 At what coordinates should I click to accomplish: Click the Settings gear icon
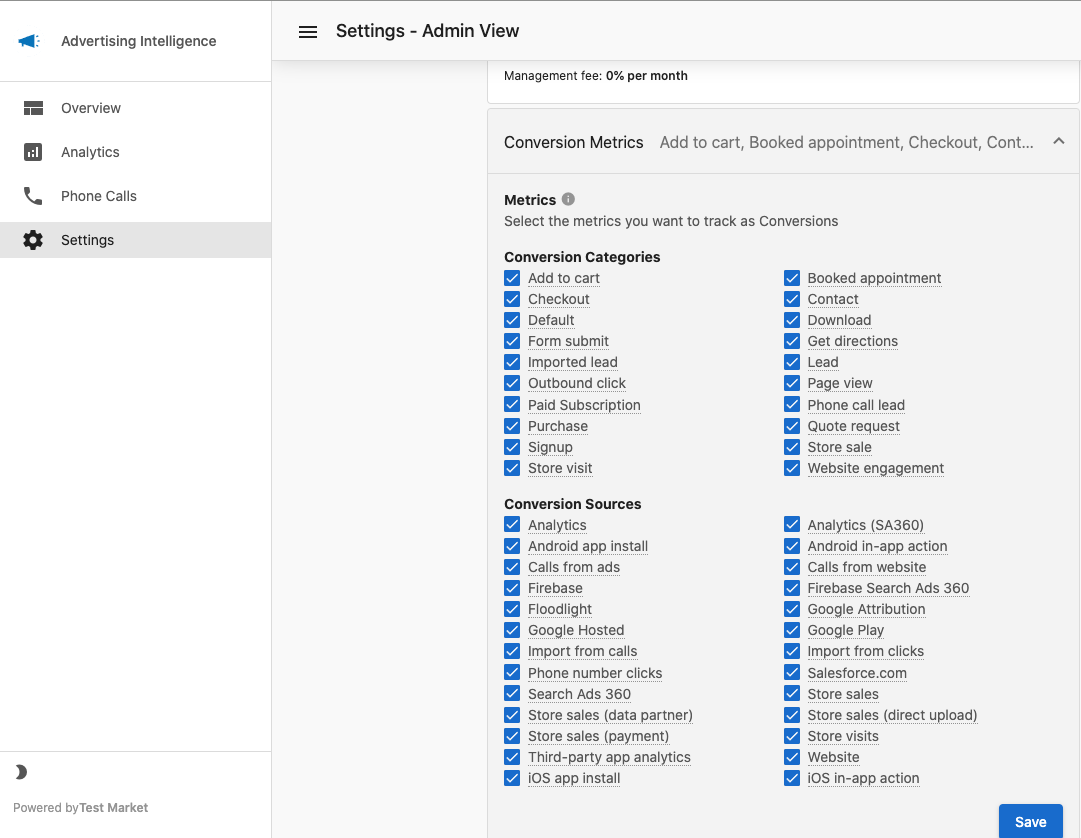[32, 240]
